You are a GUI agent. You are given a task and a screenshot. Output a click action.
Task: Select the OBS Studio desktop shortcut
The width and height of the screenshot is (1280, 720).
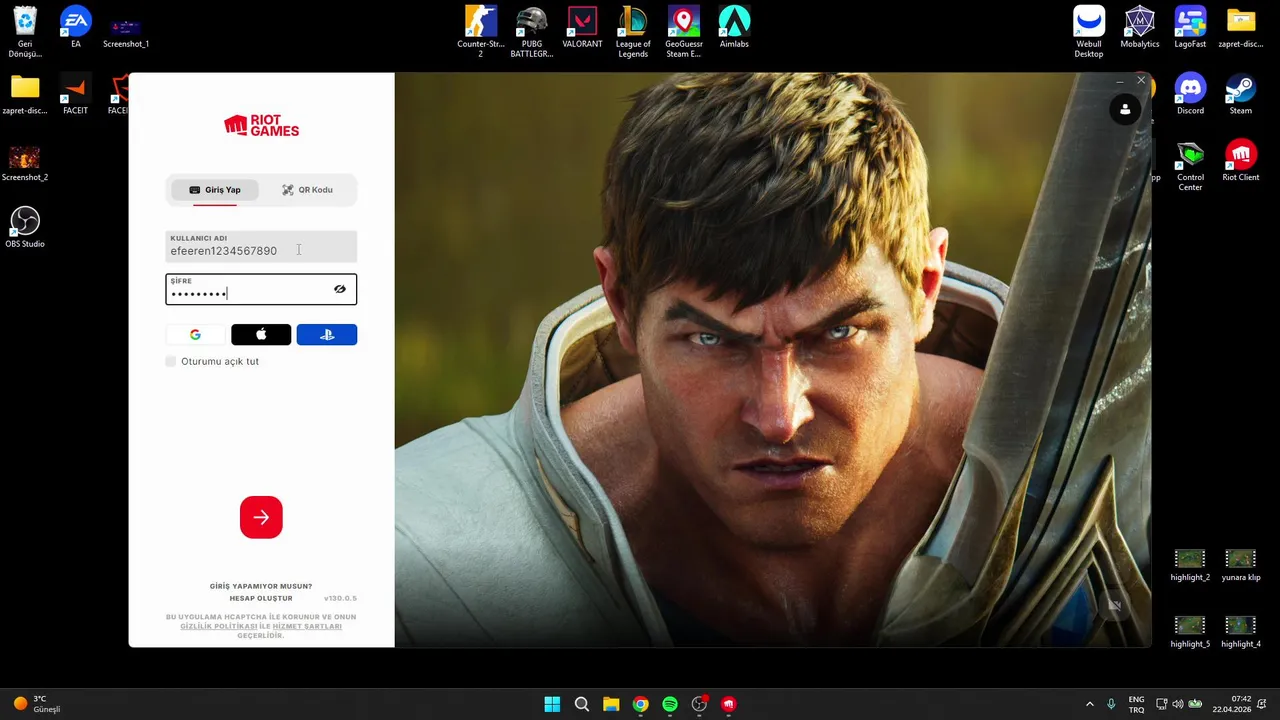click(x=25, y=227)
